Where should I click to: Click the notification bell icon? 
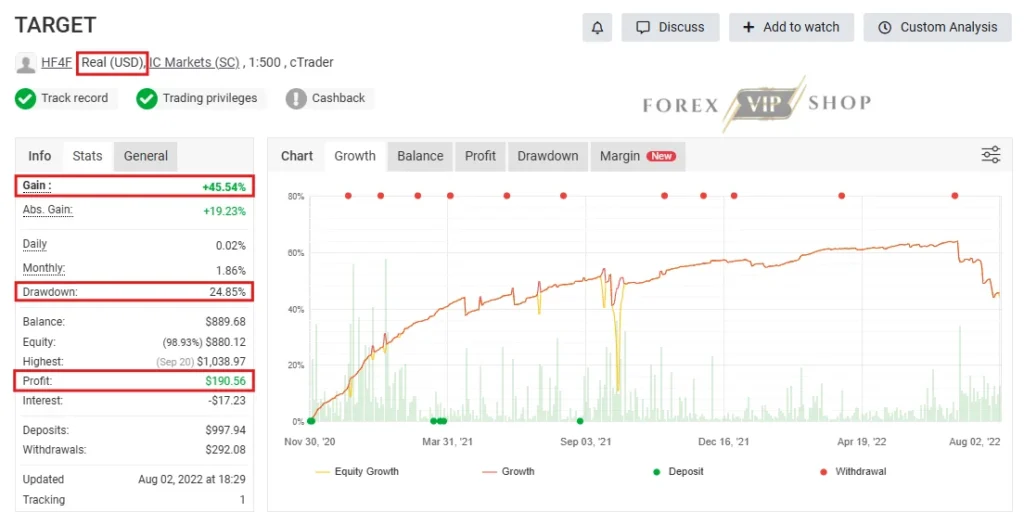597,27
